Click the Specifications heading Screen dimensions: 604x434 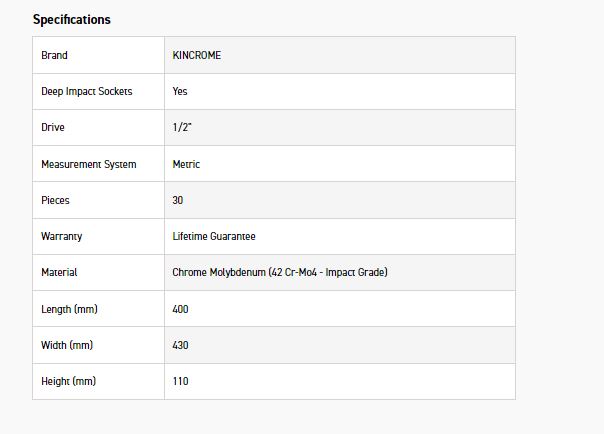[x=71, y=19]
